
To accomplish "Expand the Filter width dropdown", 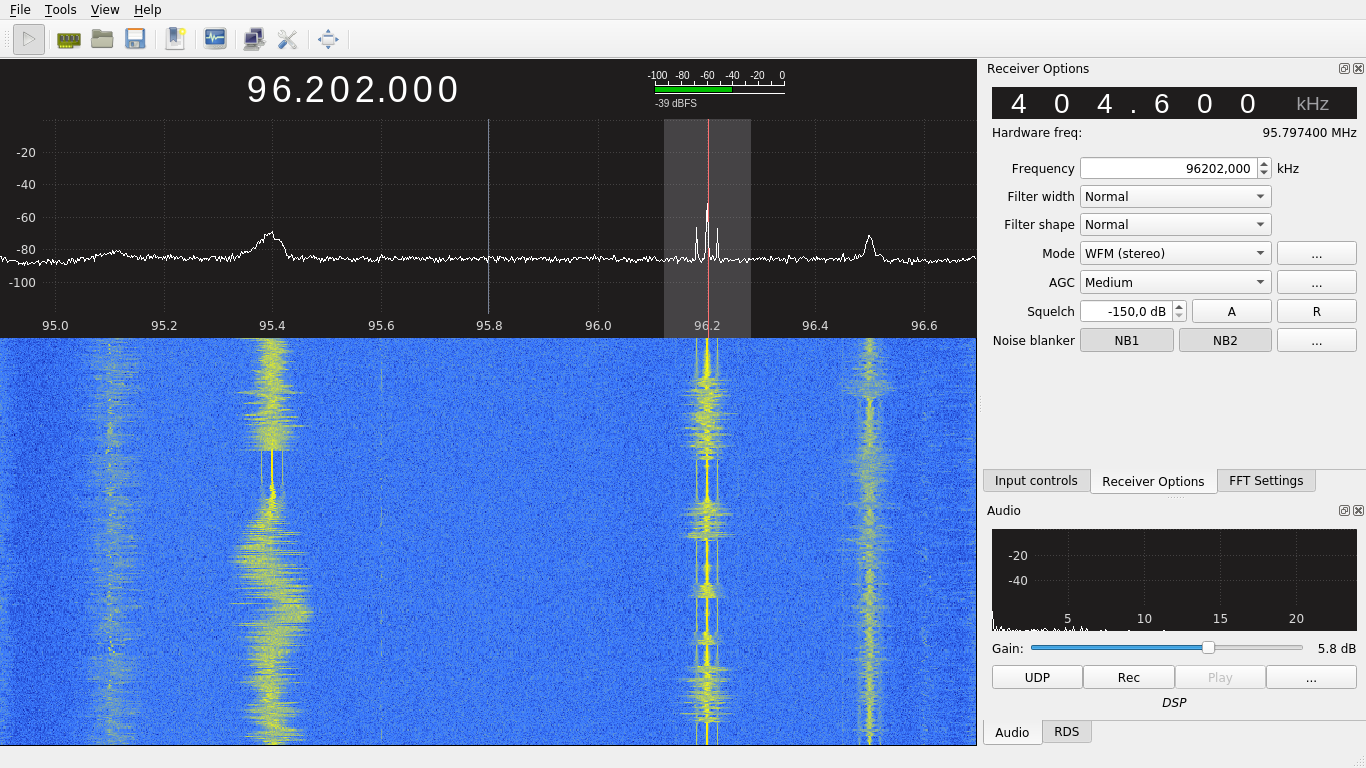I will click(x=1175, y=197).
